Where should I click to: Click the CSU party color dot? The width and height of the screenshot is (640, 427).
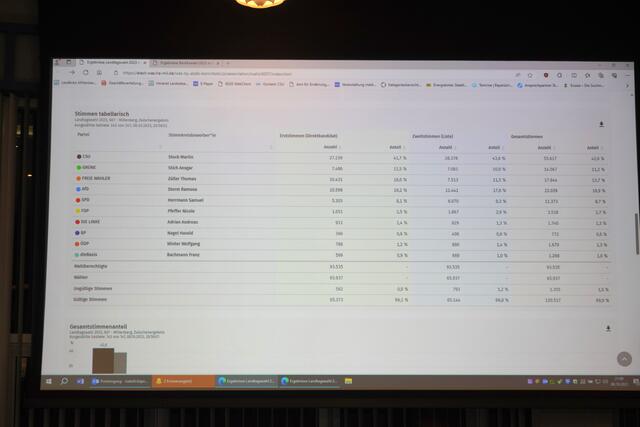tap(80, 157)
